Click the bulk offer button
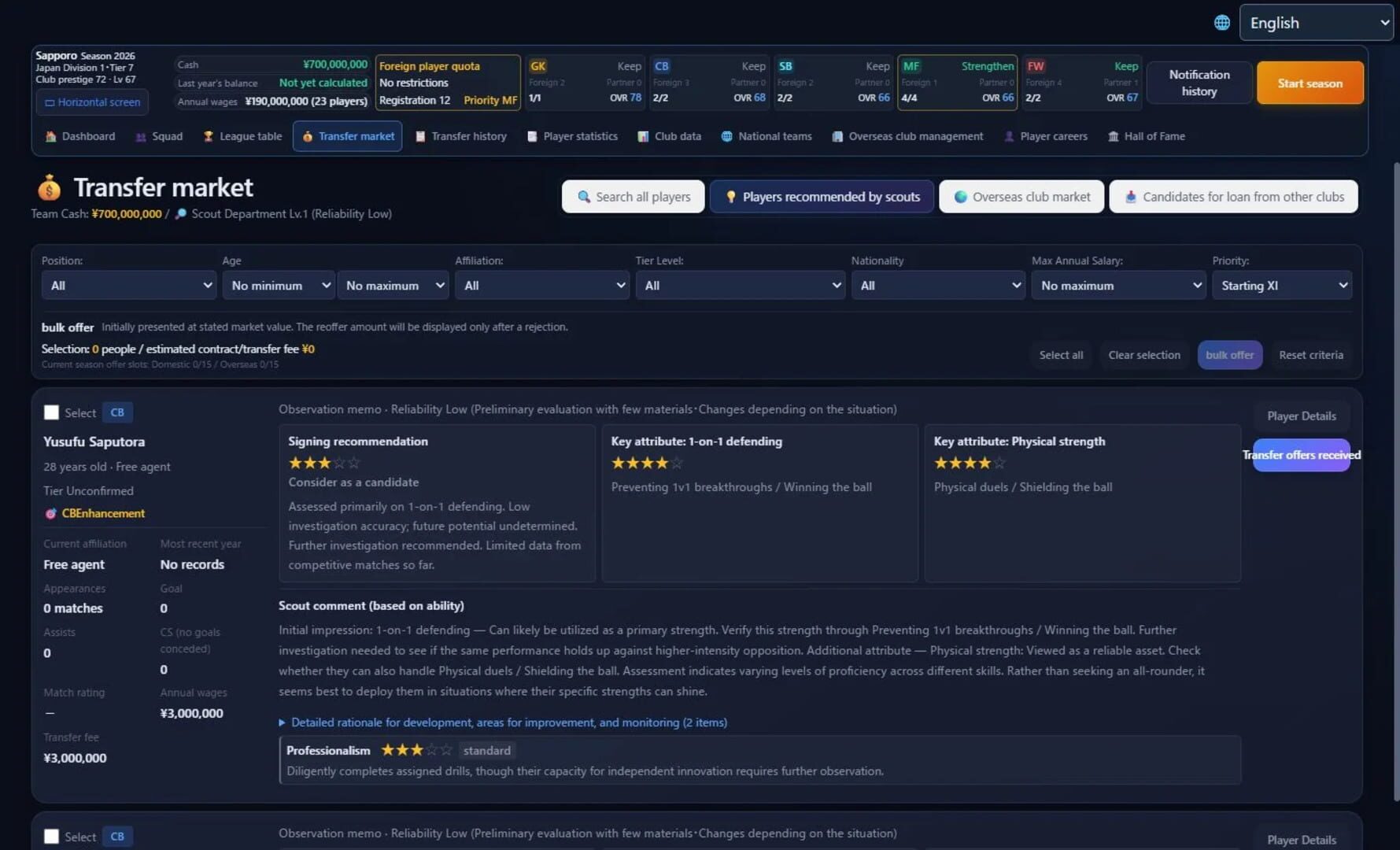1400x850 pixels. coord(1230,355)
